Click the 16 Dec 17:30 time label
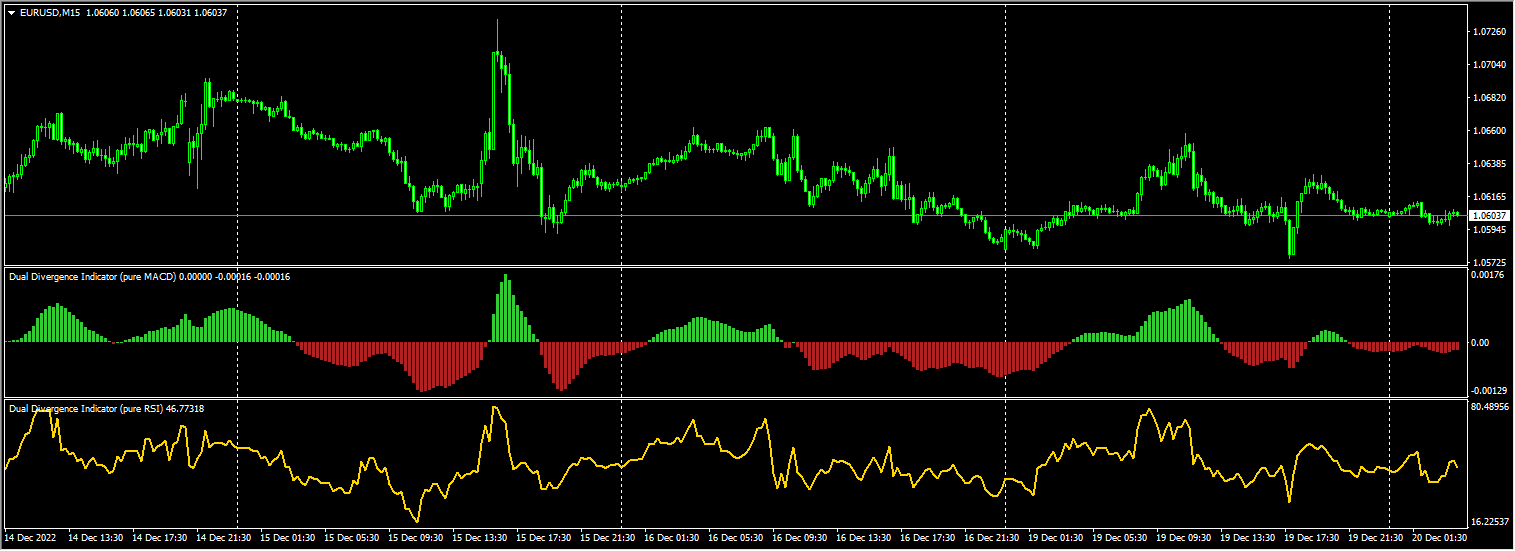The image size is (1515, 551). pyautogui.click(x=928, y=537)
